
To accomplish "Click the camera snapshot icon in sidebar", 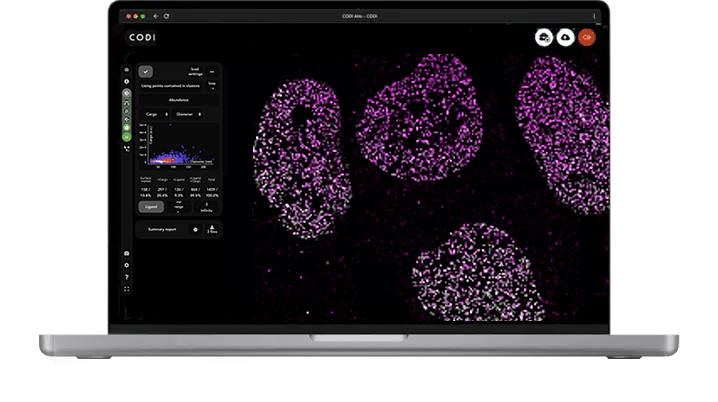I will point(127,254).
